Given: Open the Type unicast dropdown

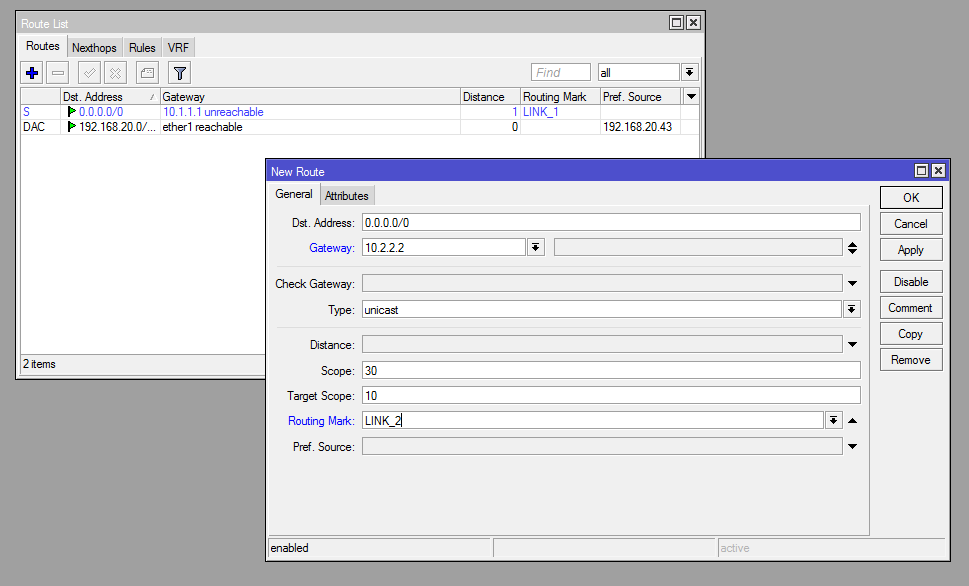Looking at the screenshot, I should [x=852, y=310].
